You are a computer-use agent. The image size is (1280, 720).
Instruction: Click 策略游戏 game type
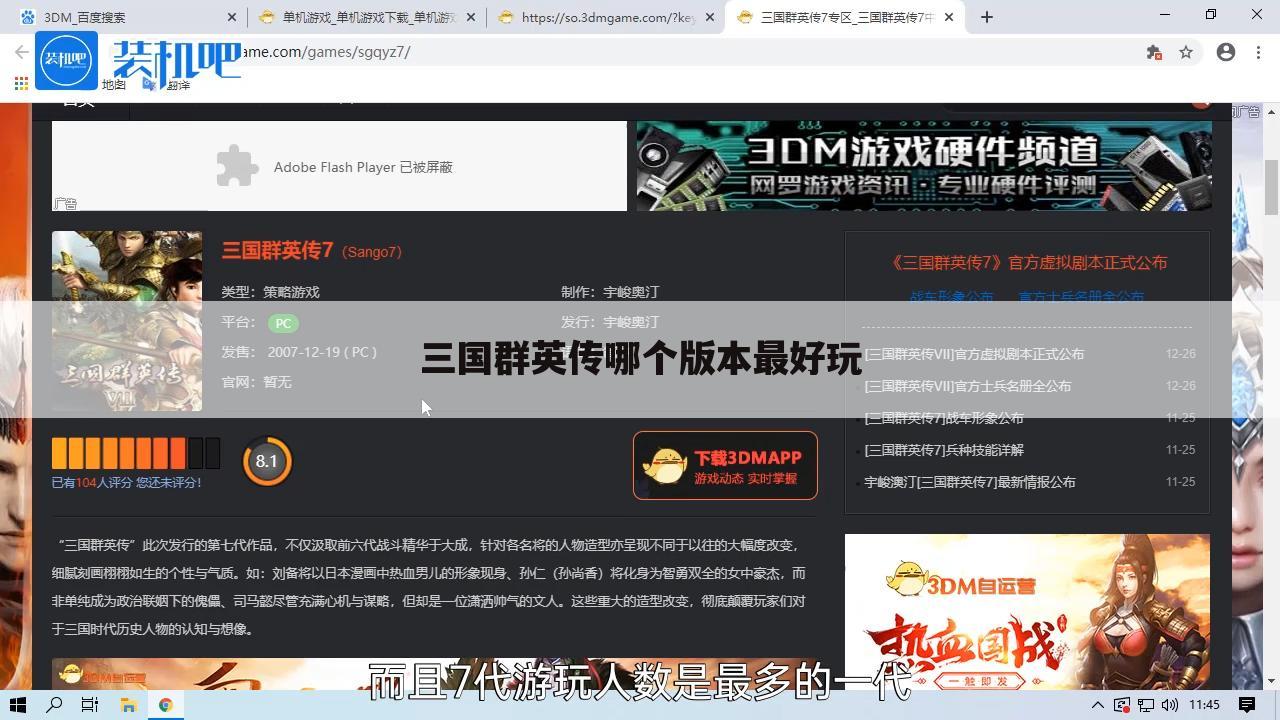[x=291, y=292]
